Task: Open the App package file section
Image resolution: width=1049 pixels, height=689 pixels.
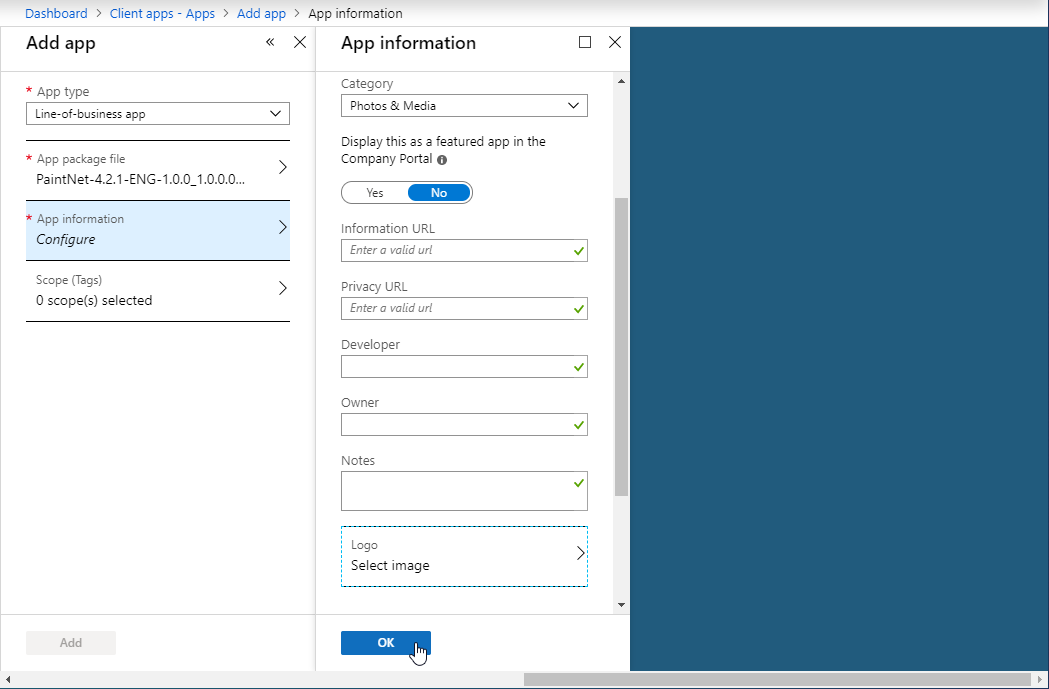Action: click(158, 170)
